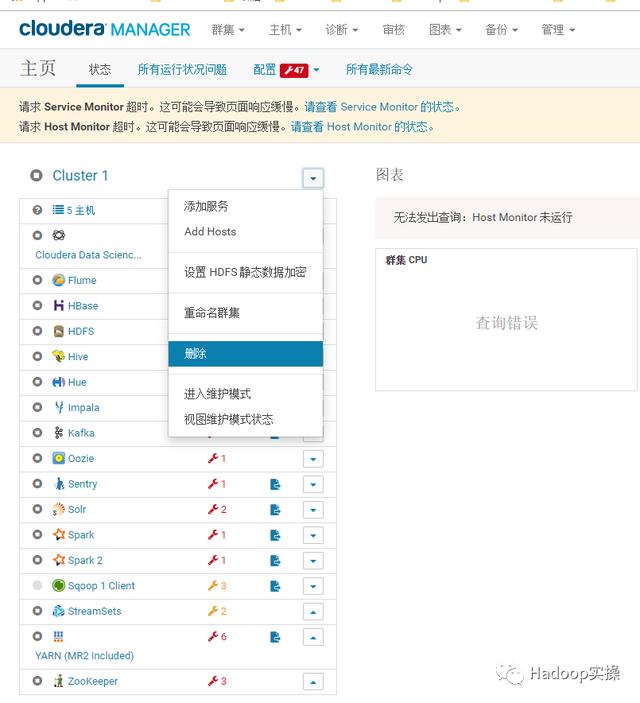Click Sentry's stale configuration document icon
This screenshot has height=703, width=640.
click(275, 484)
